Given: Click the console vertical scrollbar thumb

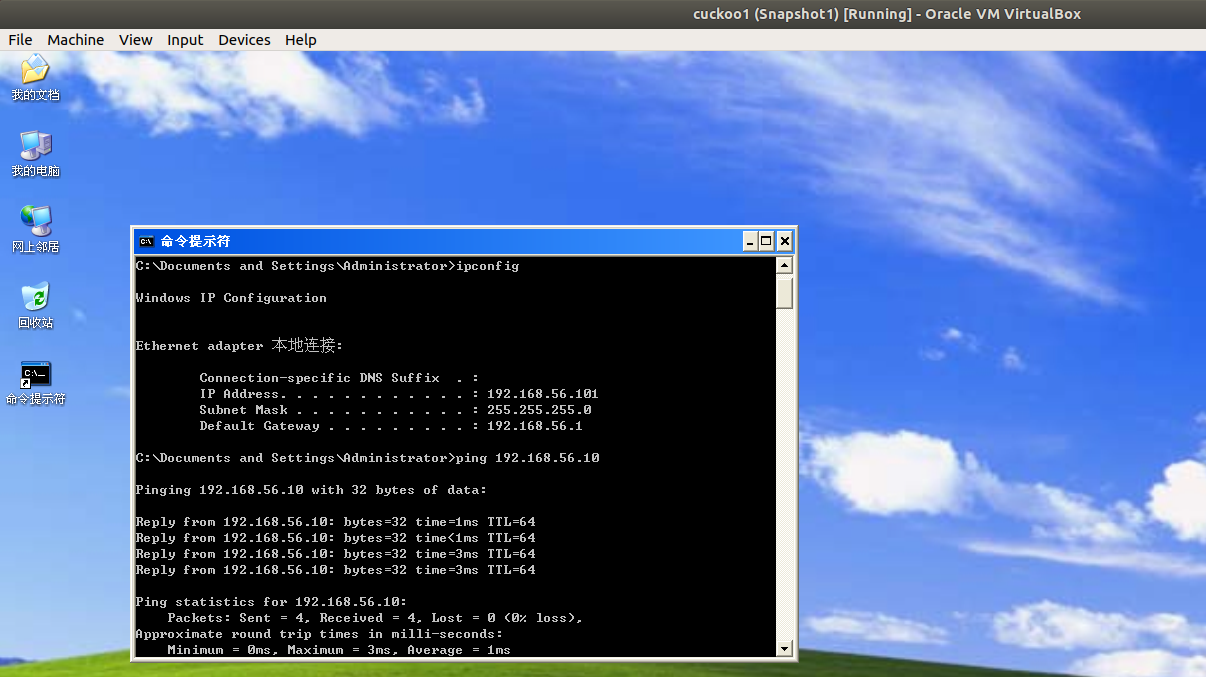Looking at the screenshot, I should tap(784, 292).
